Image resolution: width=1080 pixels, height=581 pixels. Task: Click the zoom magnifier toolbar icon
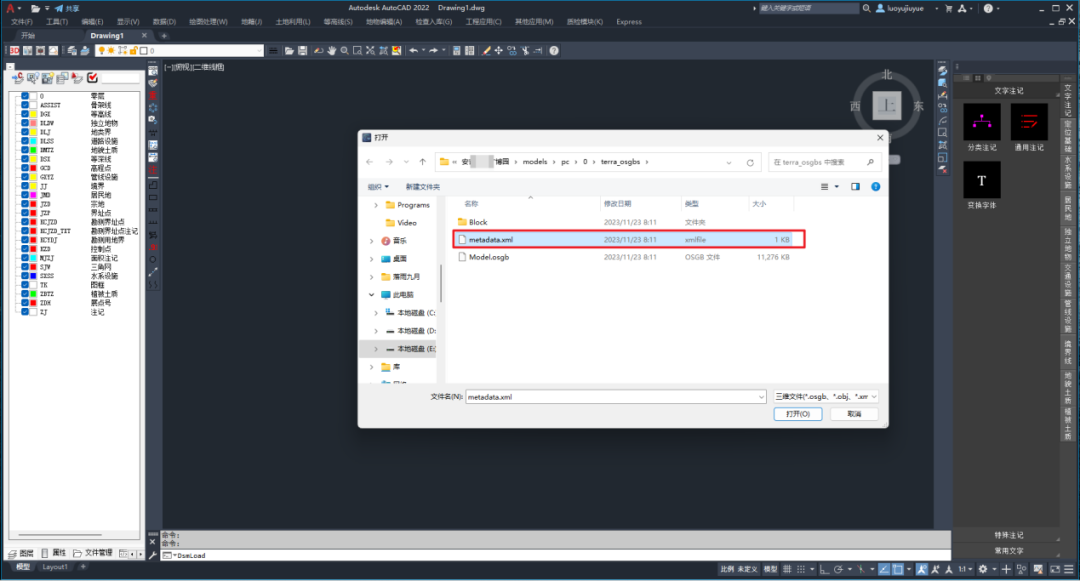point(344,51)
